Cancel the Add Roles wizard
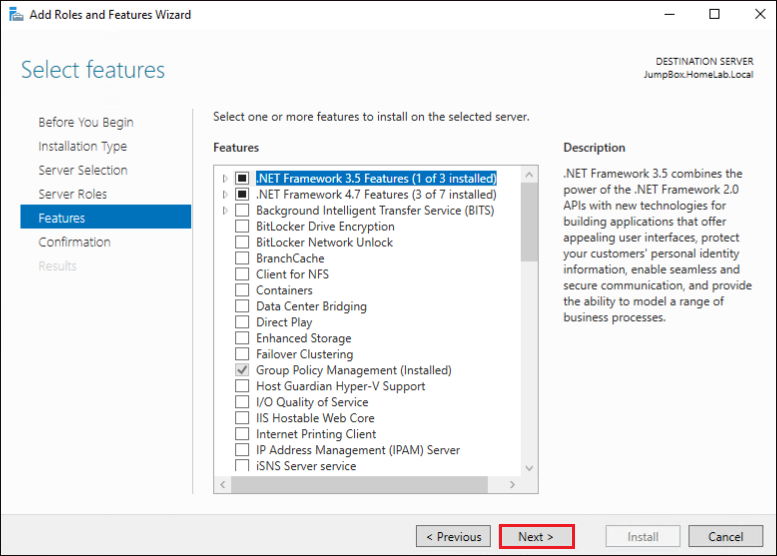Viewport: 777px width, 556px height. click(x=725, y=537)
